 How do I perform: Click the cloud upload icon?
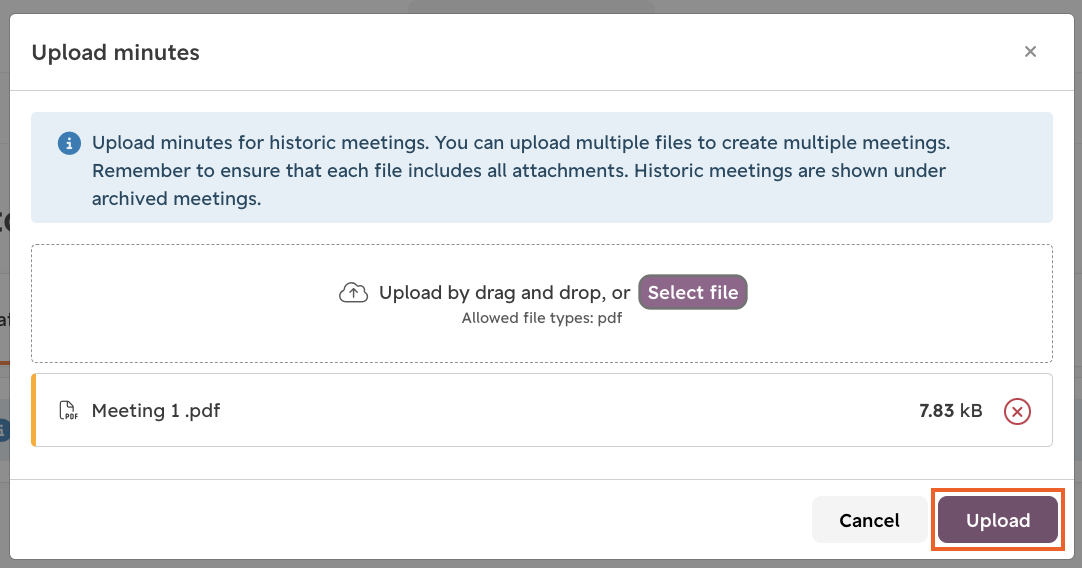click(353, 293)
